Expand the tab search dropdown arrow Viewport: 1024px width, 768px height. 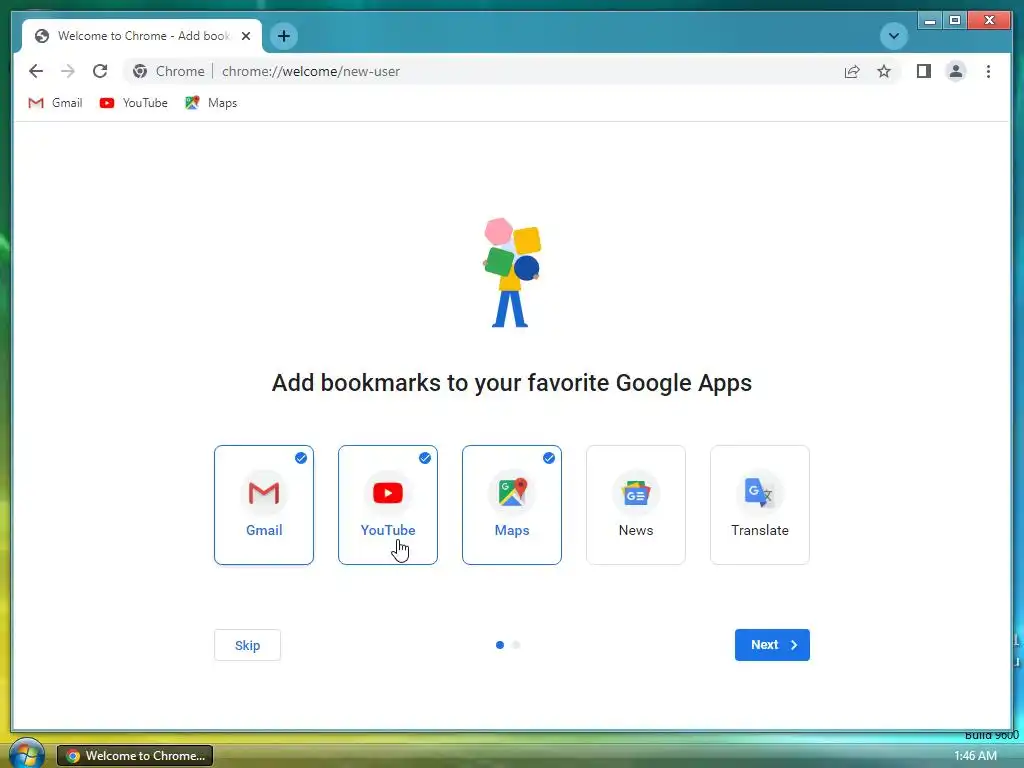tap(893, 36)
